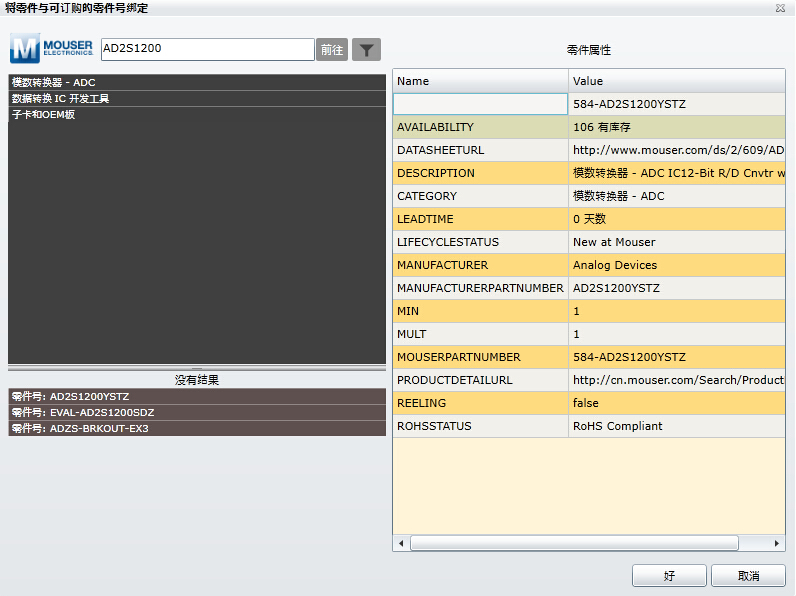Viewport: 796px width, 596px height.
Task: Click value Analog Devices
Action: tap(615, 265)
